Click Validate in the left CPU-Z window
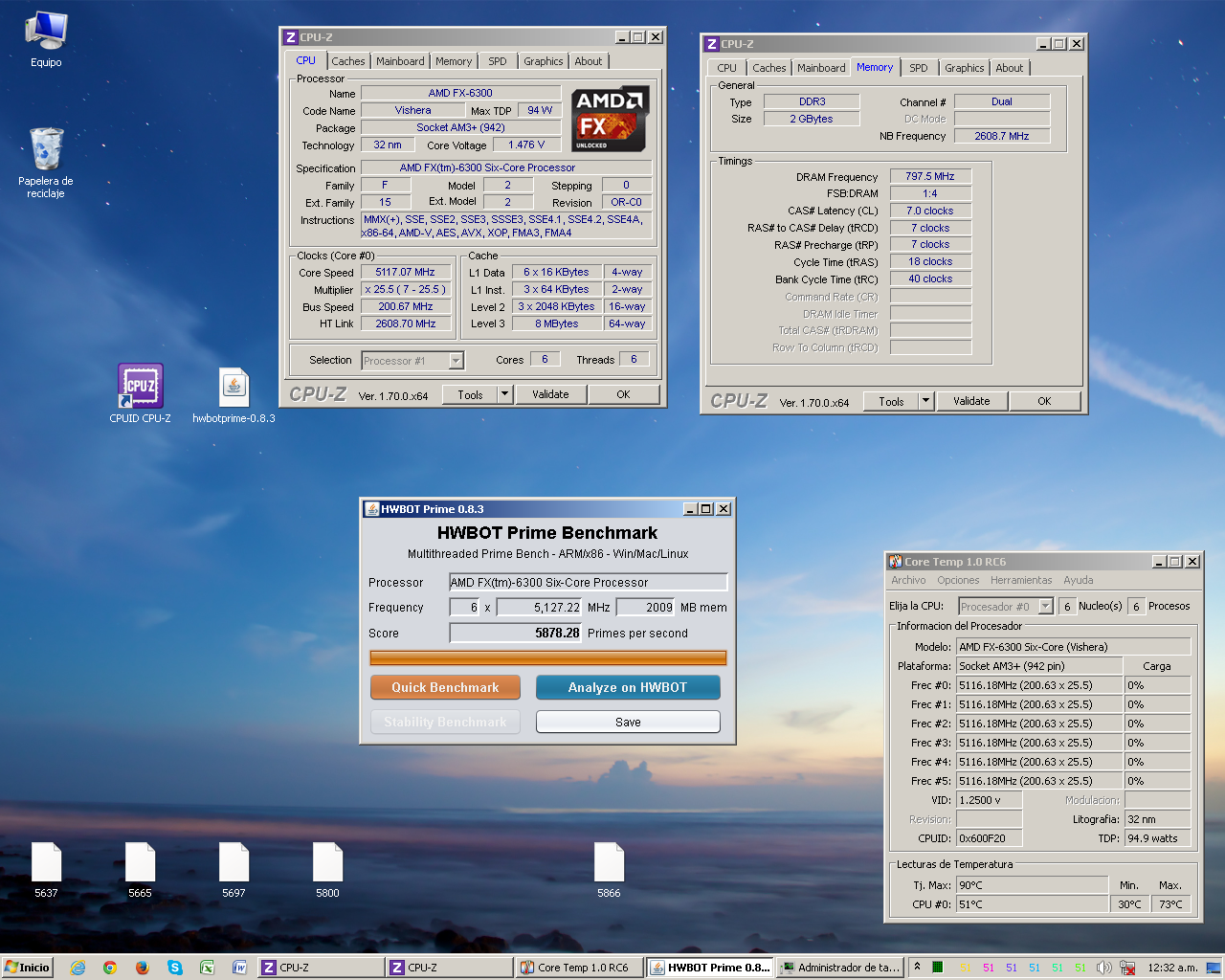This screenshot has width=1225, height=980. (550, 394)
